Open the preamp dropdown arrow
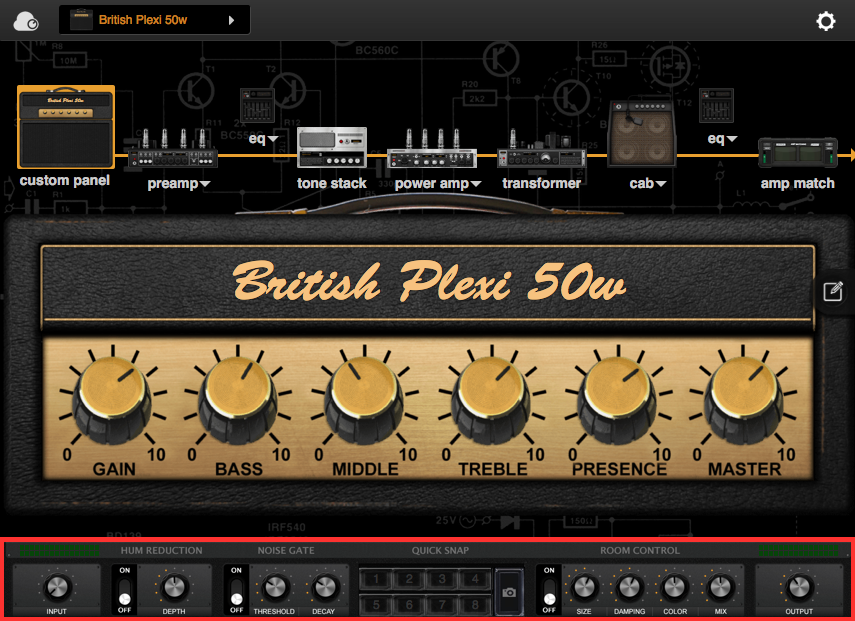Viewport: 855px width, 621px height. click(205, 184)
